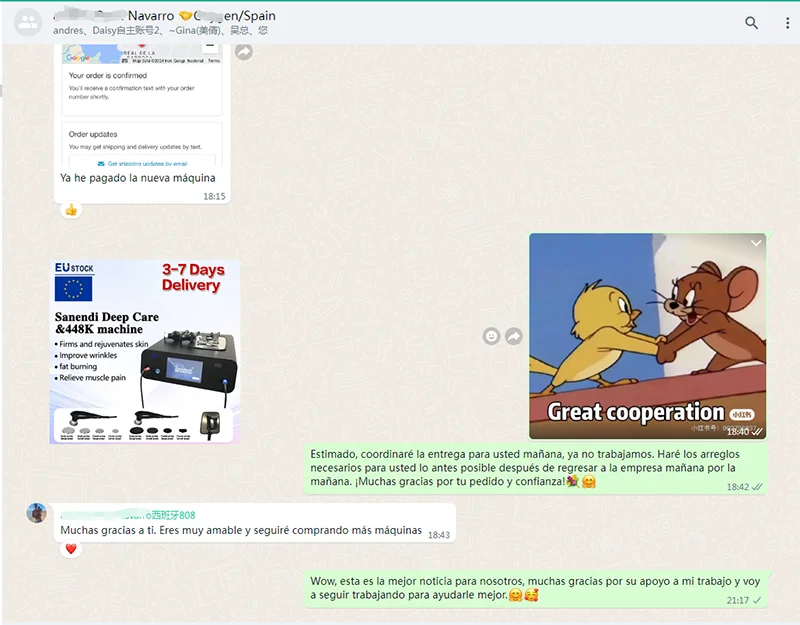Click the 21:17 timestamp on the last message
The height and width of the screenshot is (625, 800).
[x=738, y=601]
